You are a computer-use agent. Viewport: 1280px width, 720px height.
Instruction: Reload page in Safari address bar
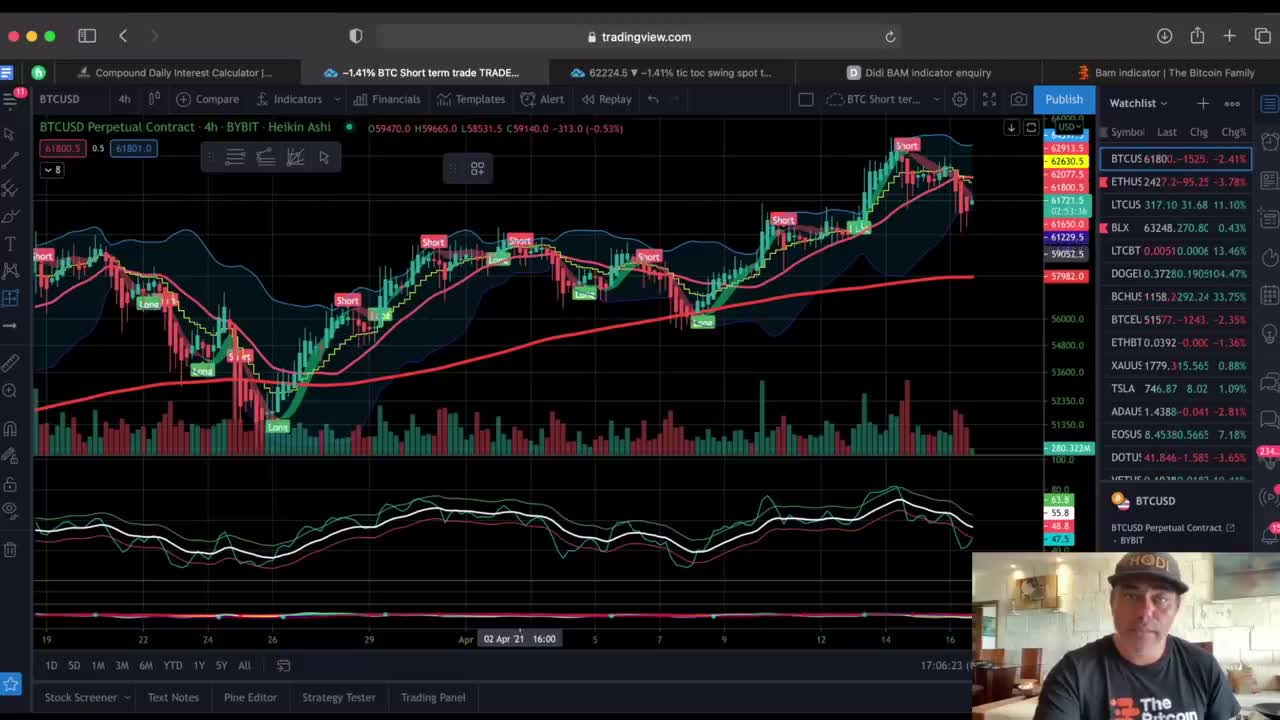click(x=890, y=37)
